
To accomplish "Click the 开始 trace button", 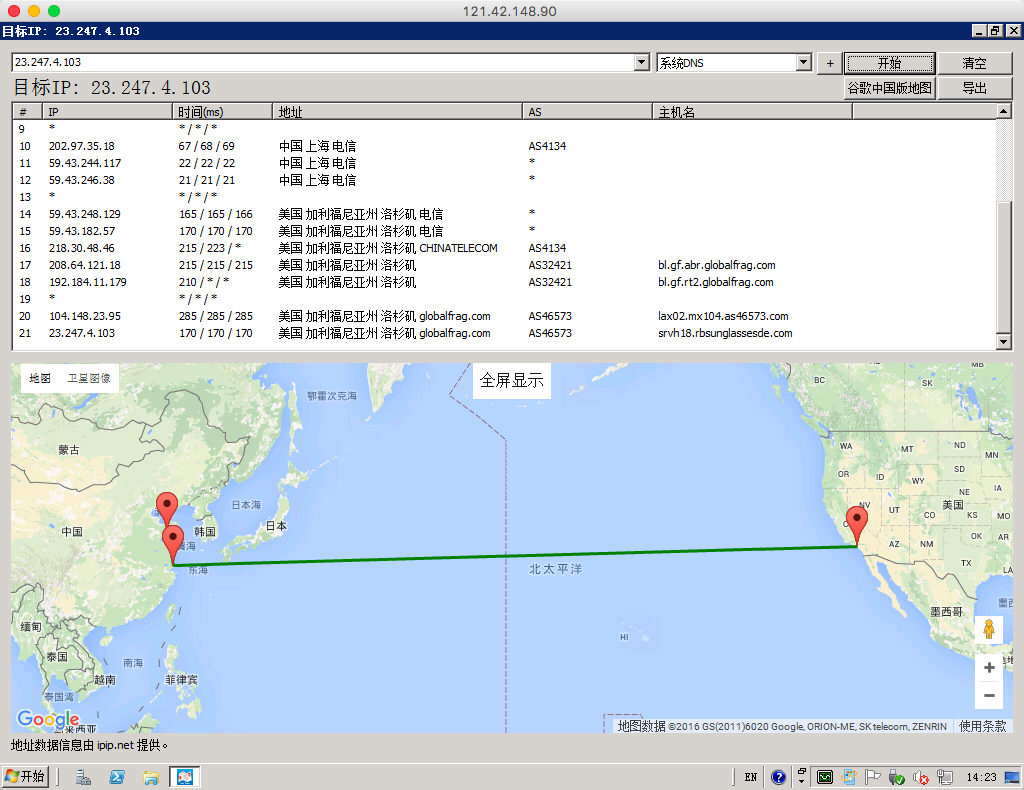I will pyautogui.click(x=889, y=63).
